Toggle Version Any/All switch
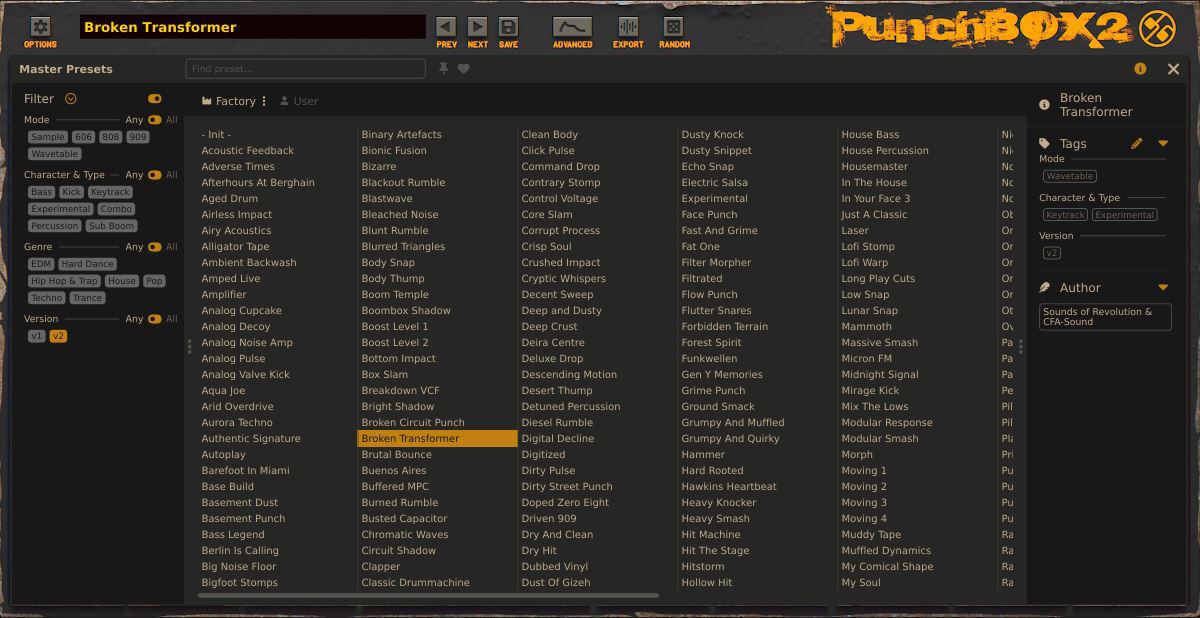Image resolution: width=1200 pixels, height=618 pixels. coord(154,319)
